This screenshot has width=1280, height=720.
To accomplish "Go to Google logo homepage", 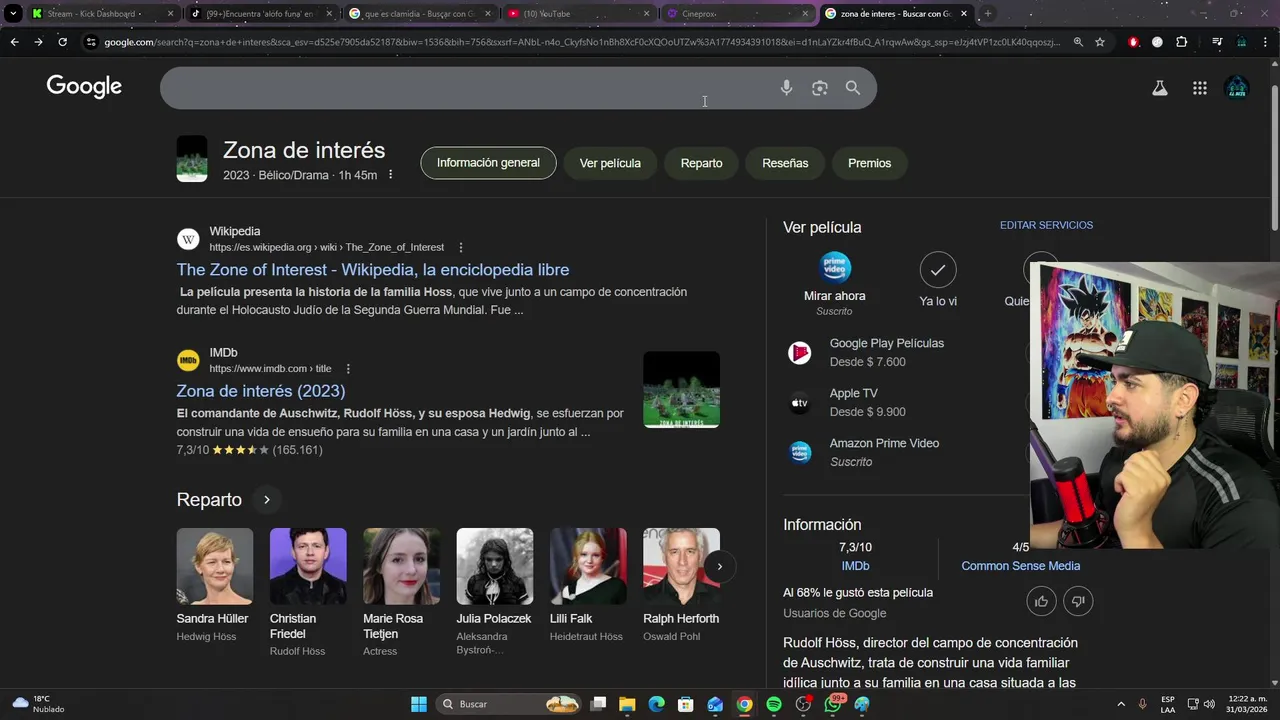I will coord(84,87).
